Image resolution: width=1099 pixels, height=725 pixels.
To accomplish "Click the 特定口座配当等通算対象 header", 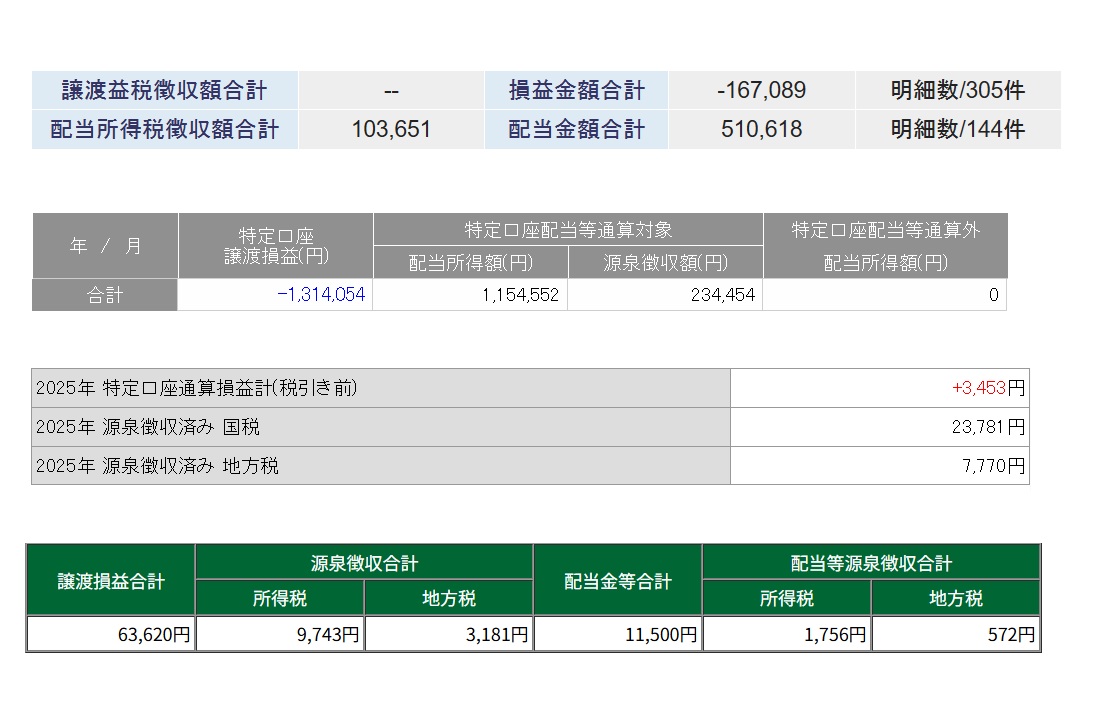I will click(x=568, y=230).
